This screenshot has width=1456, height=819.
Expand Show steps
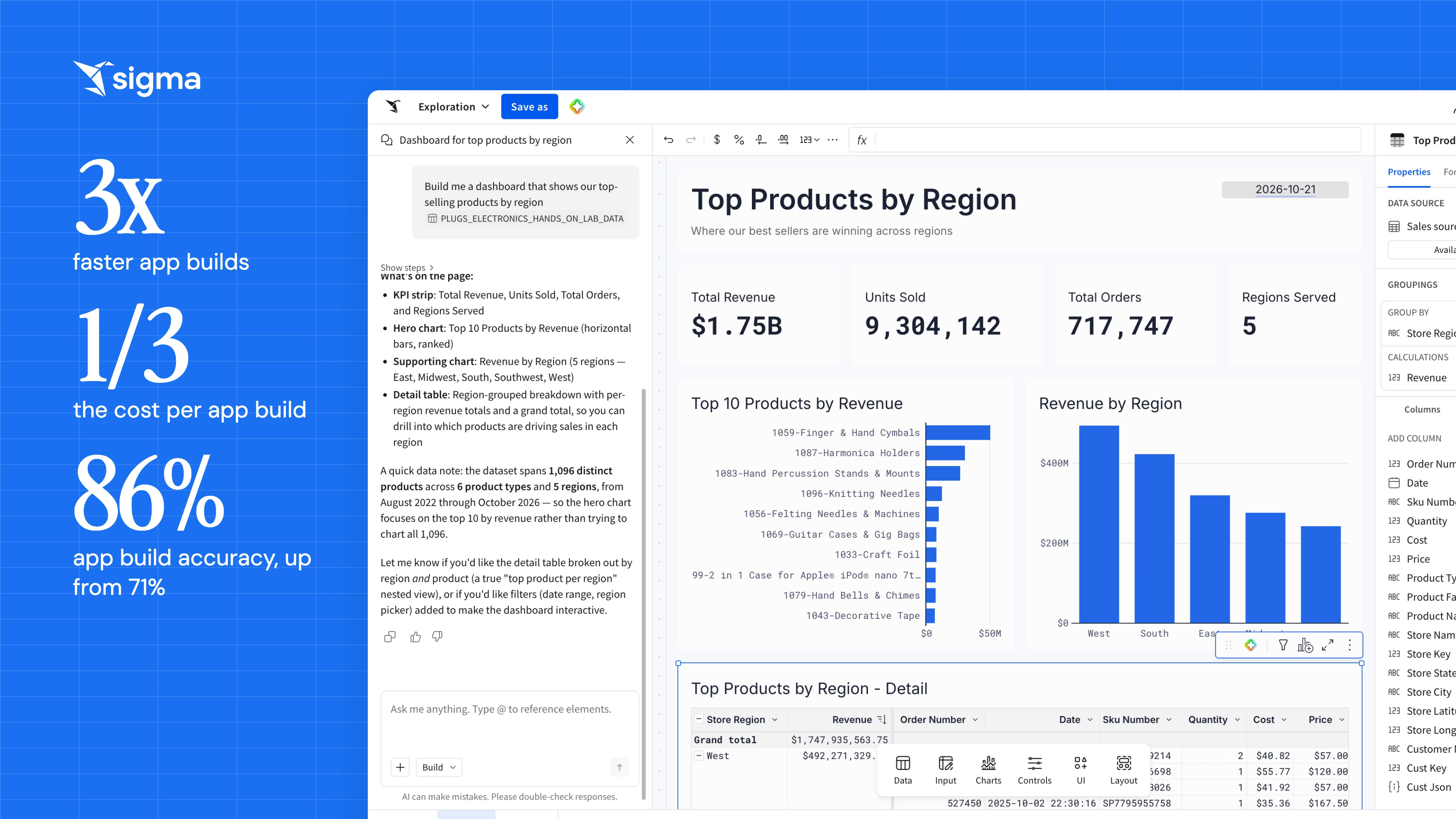pos(407,267)
